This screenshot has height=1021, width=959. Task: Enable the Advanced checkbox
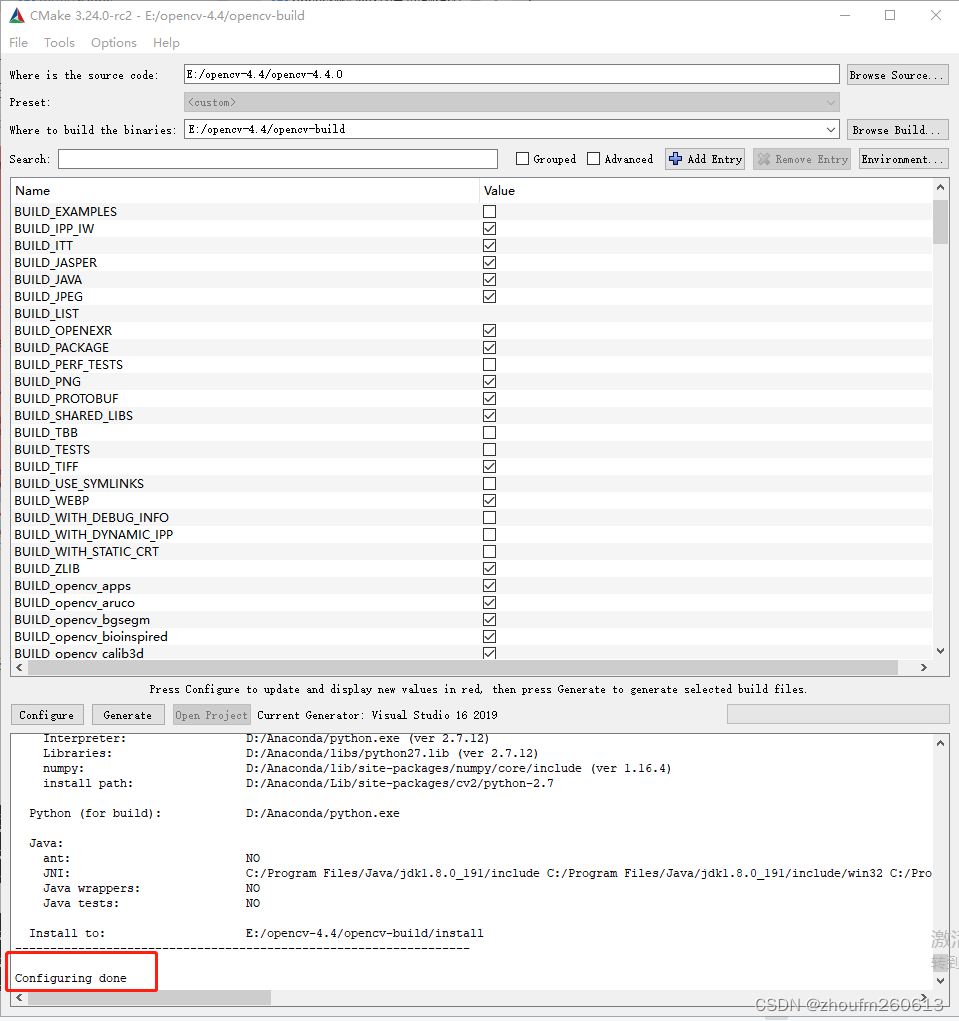[x=594, y=158]
